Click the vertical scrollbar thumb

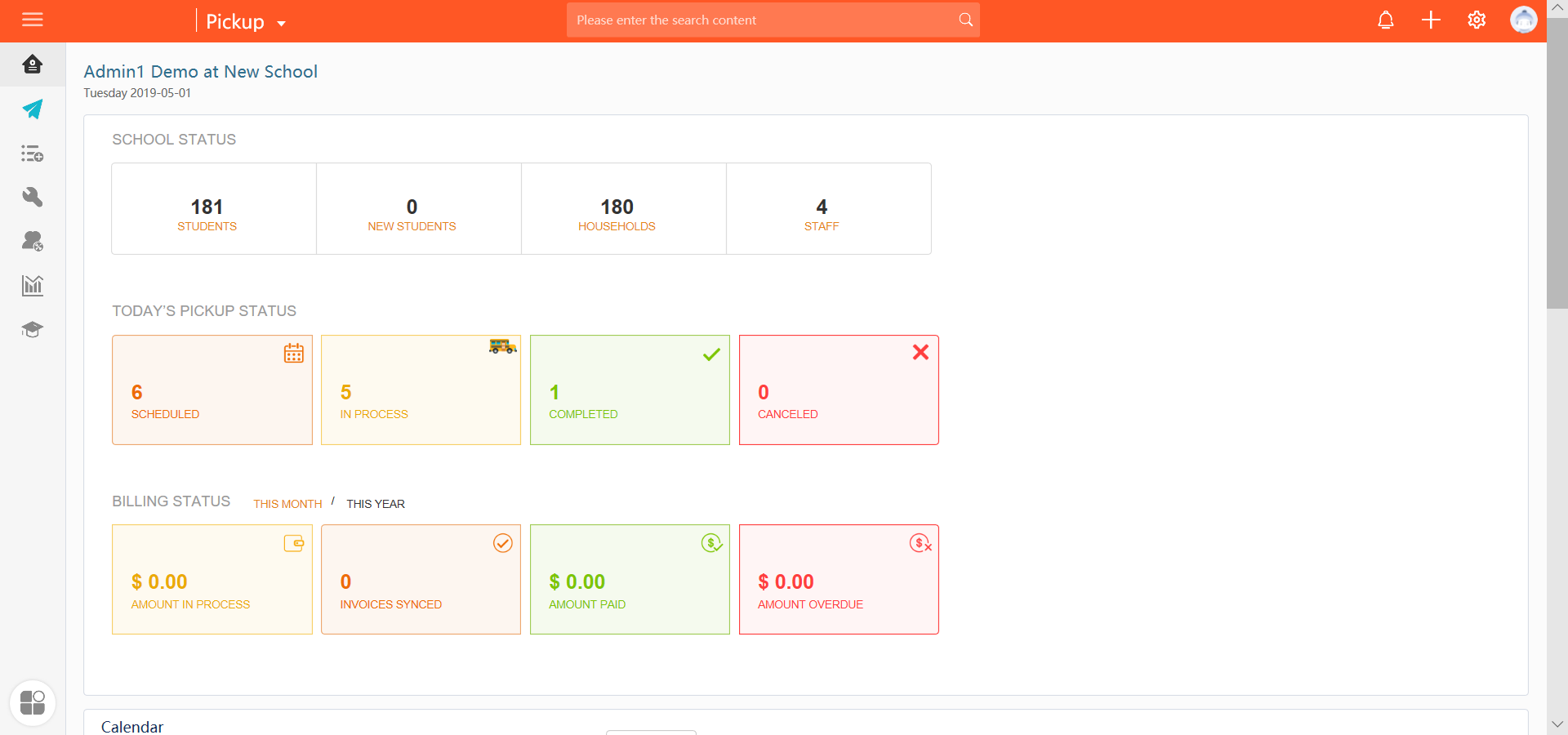(x=1557, y=163)
